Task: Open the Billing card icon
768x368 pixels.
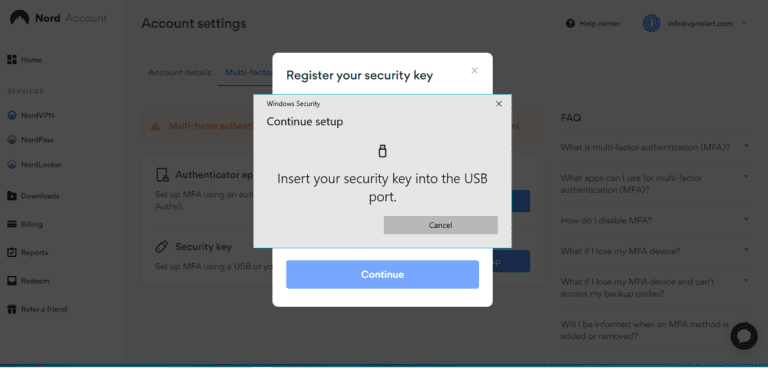Action: coord(12,224)
